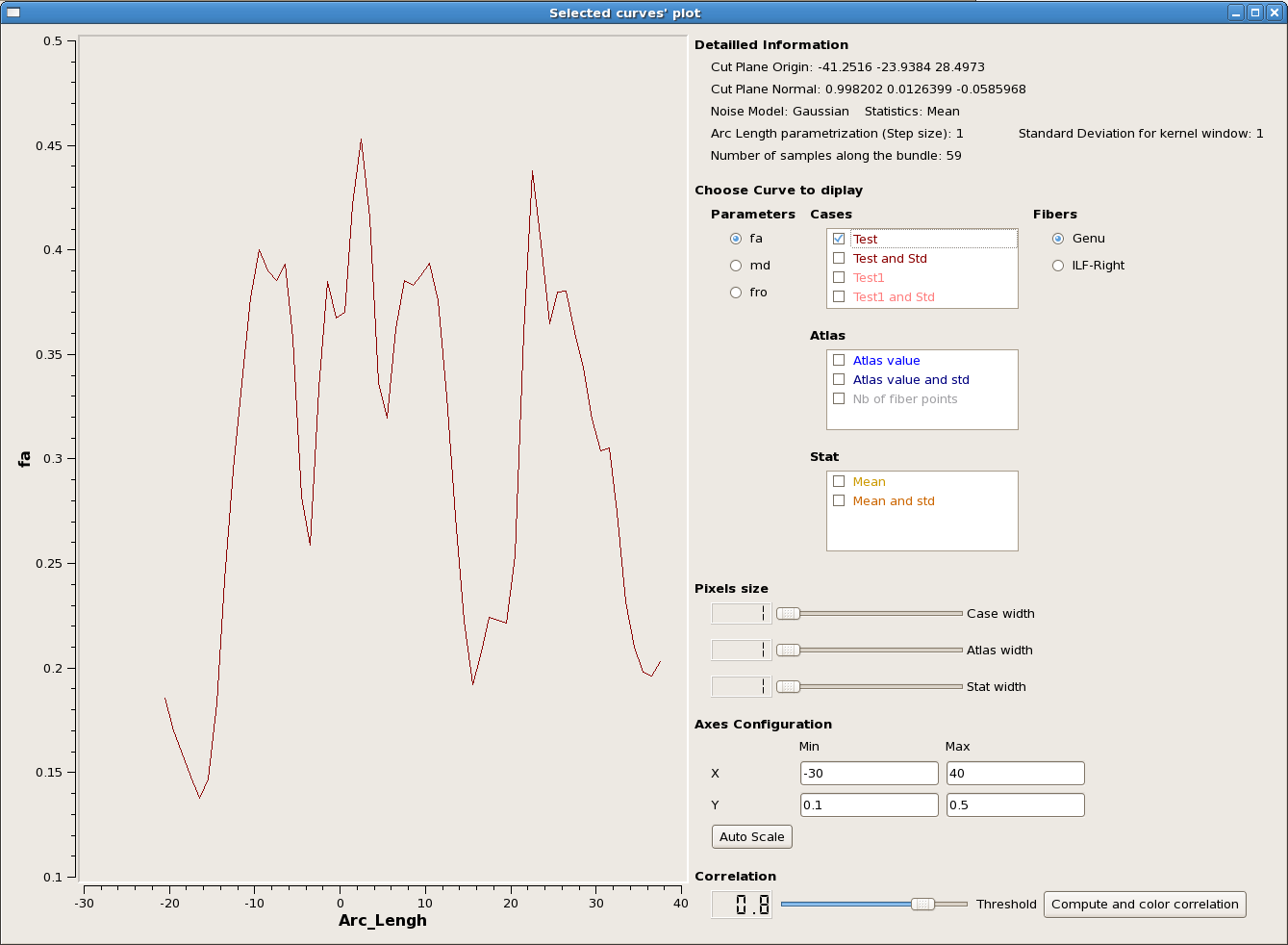
Task: Choose the ILF-Right fiber
Action: point(1058,266)
